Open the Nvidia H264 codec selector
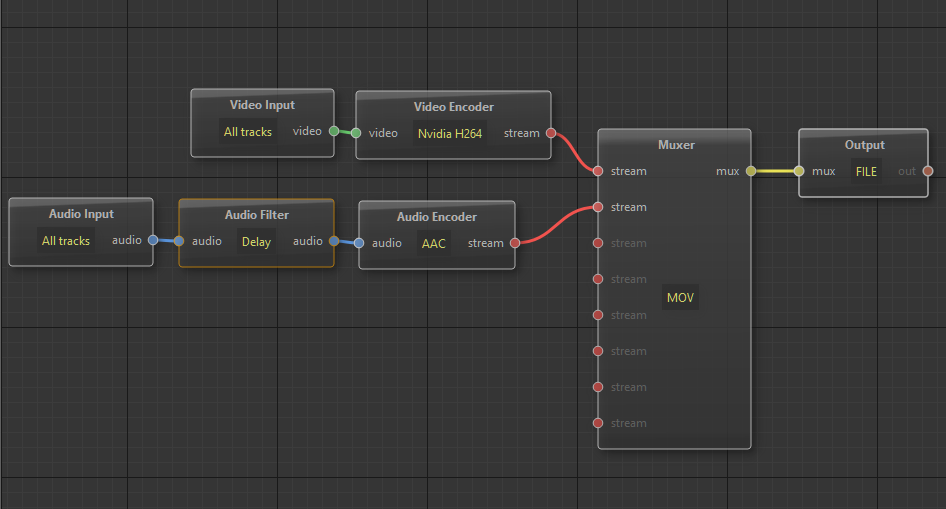946x509 pixels. 450,133
